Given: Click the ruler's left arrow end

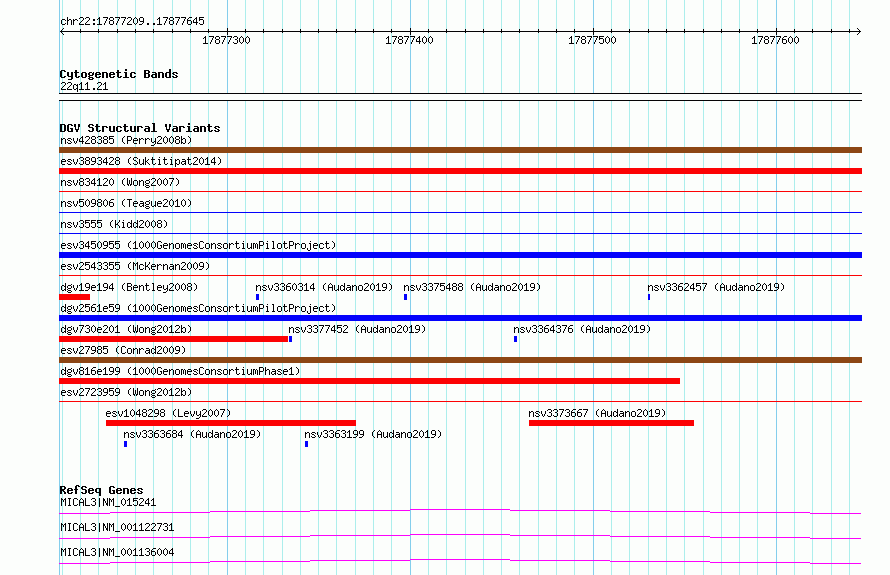Looking at the screenshot, I should coord(62,31).
